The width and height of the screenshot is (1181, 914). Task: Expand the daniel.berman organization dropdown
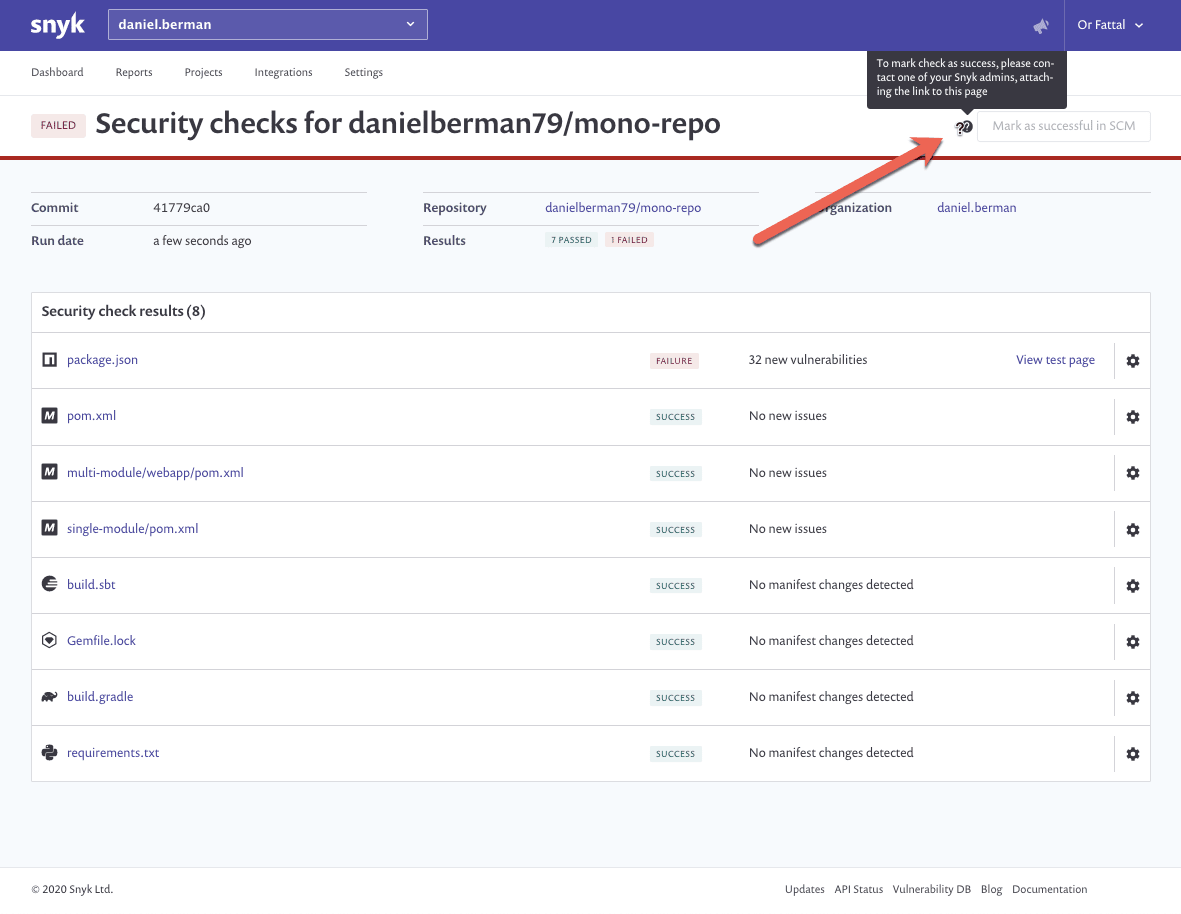tap(267, 24)
